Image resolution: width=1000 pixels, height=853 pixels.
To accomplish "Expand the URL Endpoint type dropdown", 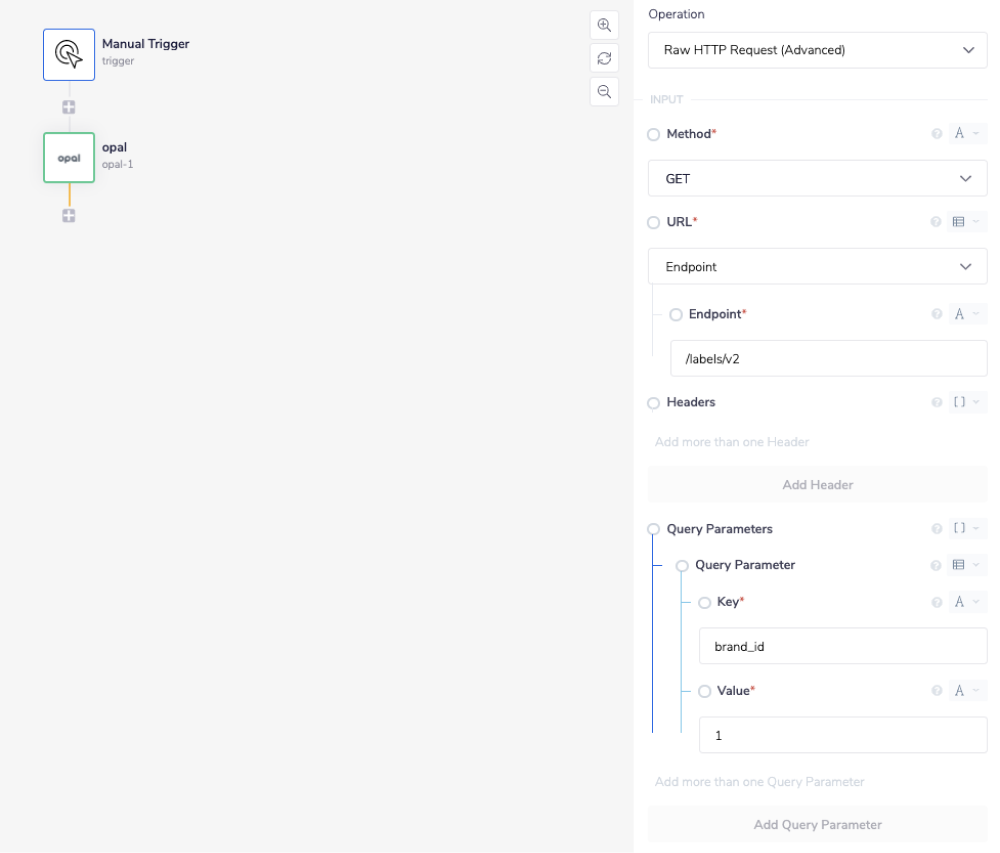I will point(817,267).
